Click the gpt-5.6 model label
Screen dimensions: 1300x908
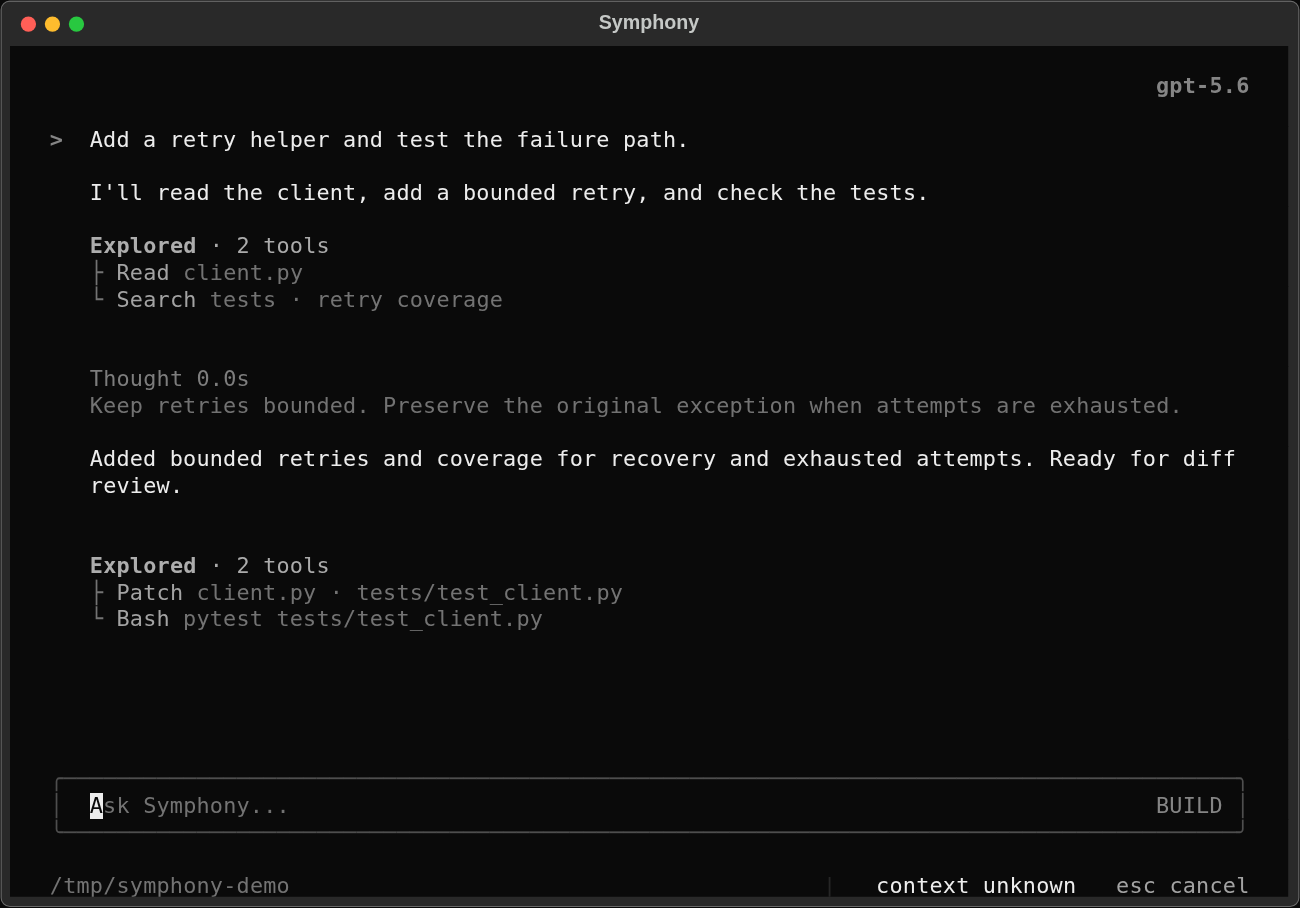[1202, 86]
